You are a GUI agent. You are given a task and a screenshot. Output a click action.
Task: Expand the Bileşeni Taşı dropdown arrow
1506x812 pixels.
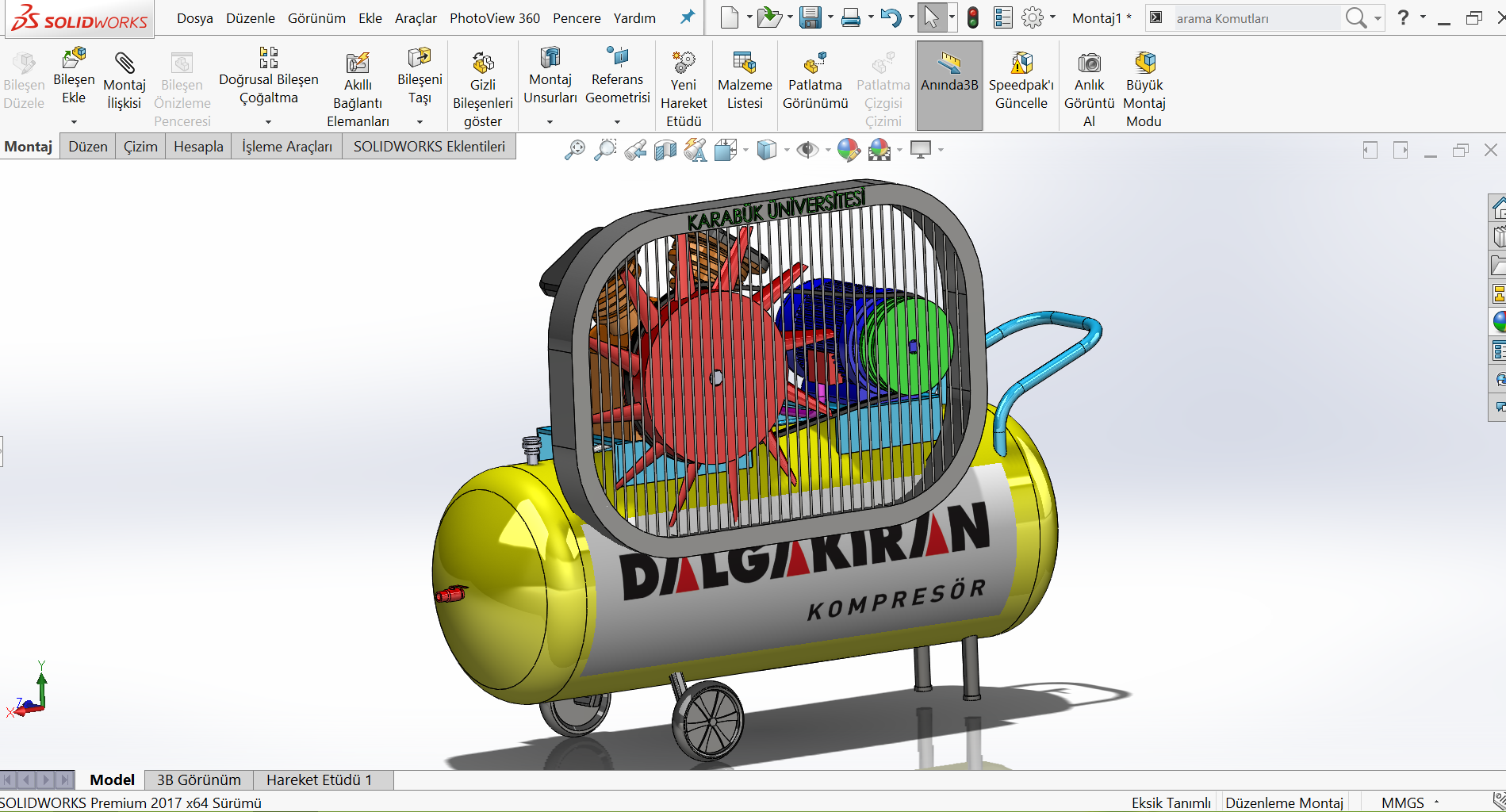pos(420,121)
